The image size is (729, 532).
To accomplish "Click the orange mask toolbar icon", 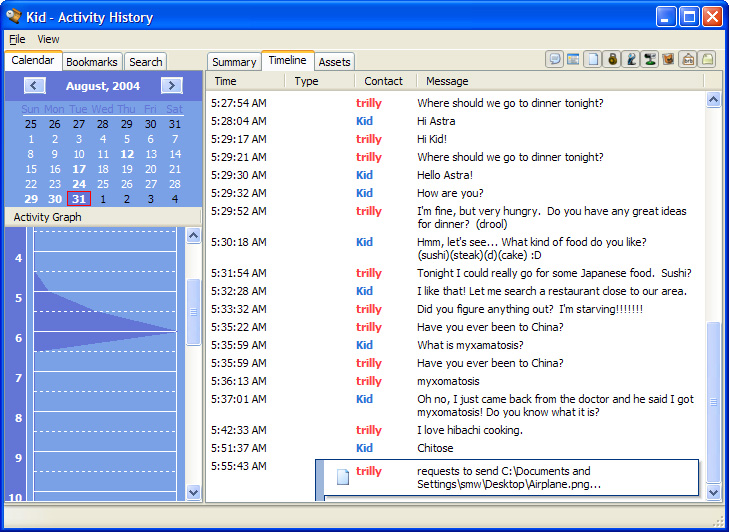I will [668, 60].
